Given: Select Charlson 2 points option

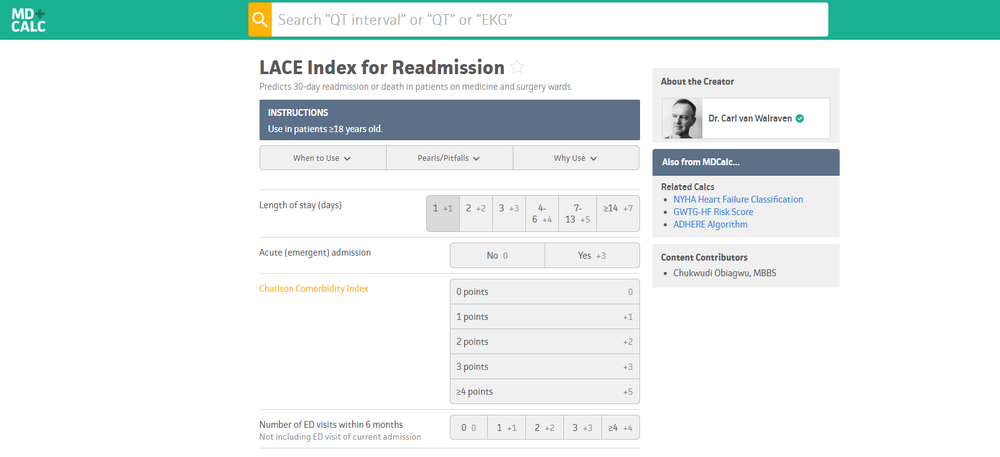Looking at the screenshot, I should pos(545,342).
